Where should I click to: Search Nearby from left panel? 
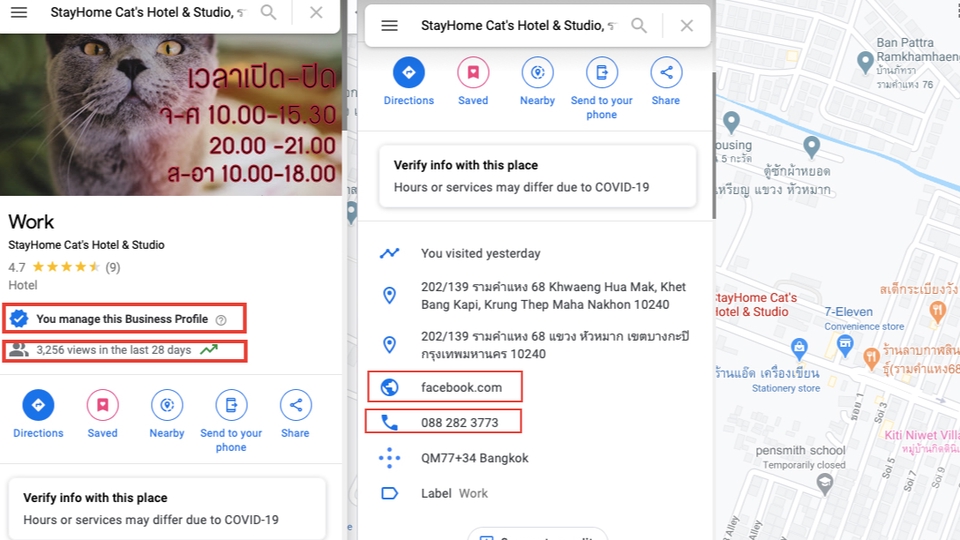click(167, 414)
